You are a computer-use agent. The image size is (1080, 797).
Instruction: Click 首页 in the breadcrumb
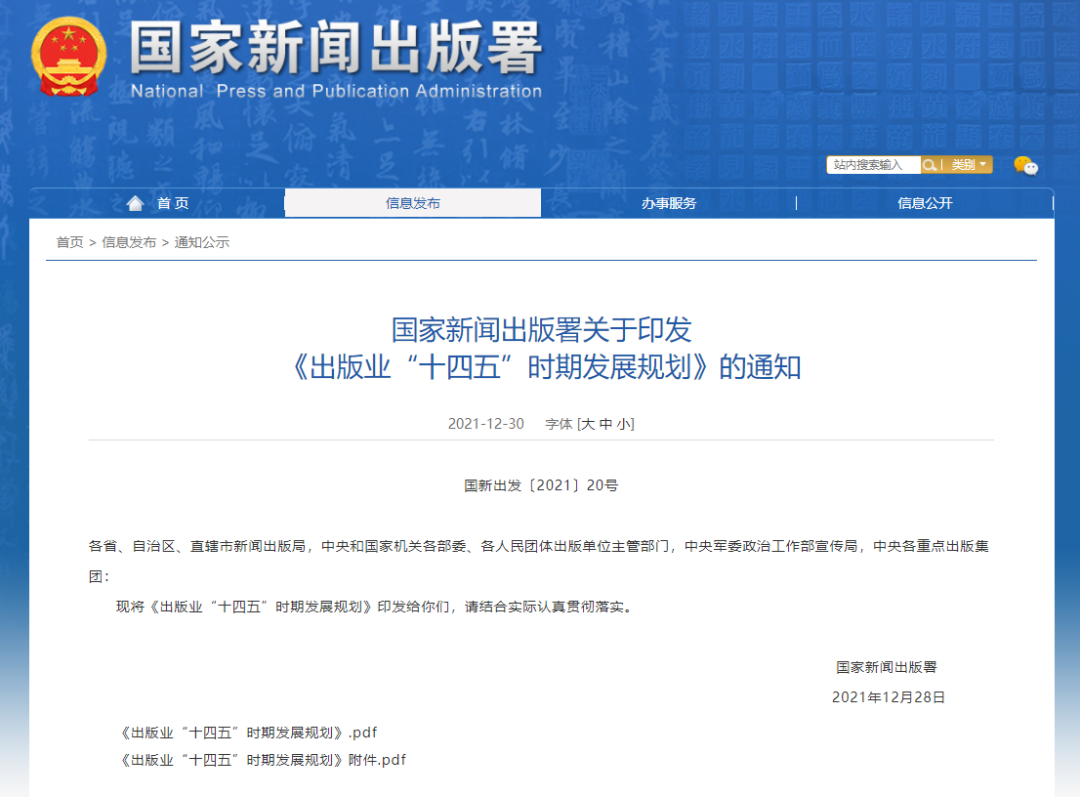tap(69, 242)
